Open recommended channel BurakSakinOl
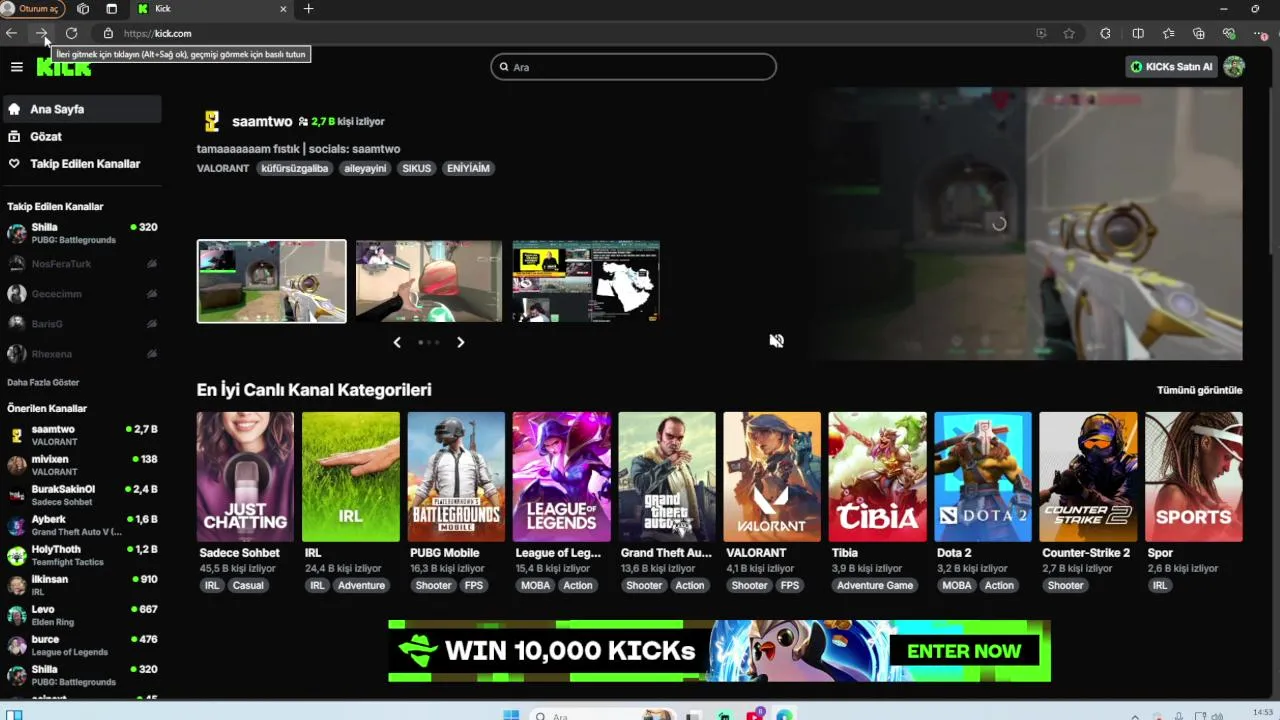This screenshot has height=720, width=1280. (81, 495)
